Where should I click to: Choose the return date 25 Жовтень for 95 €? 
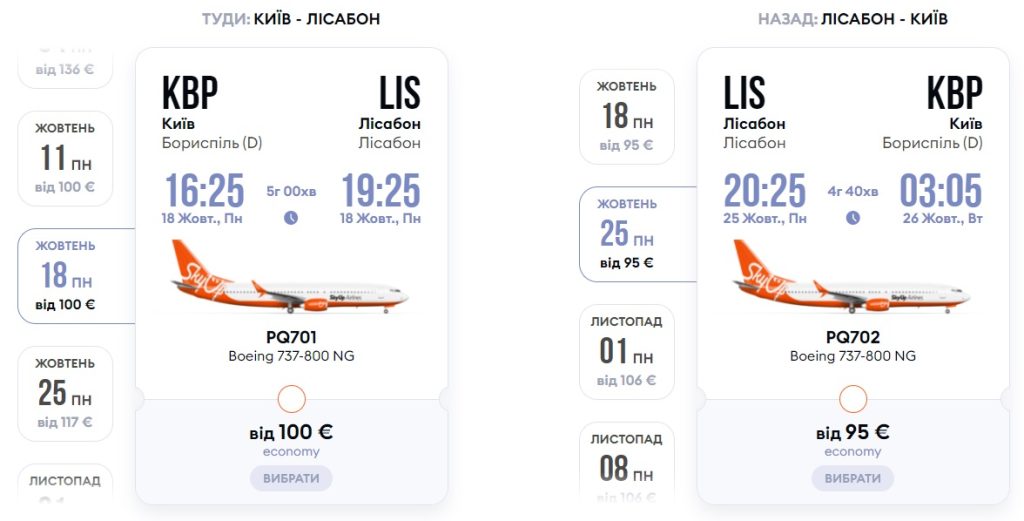click(627, 233)
